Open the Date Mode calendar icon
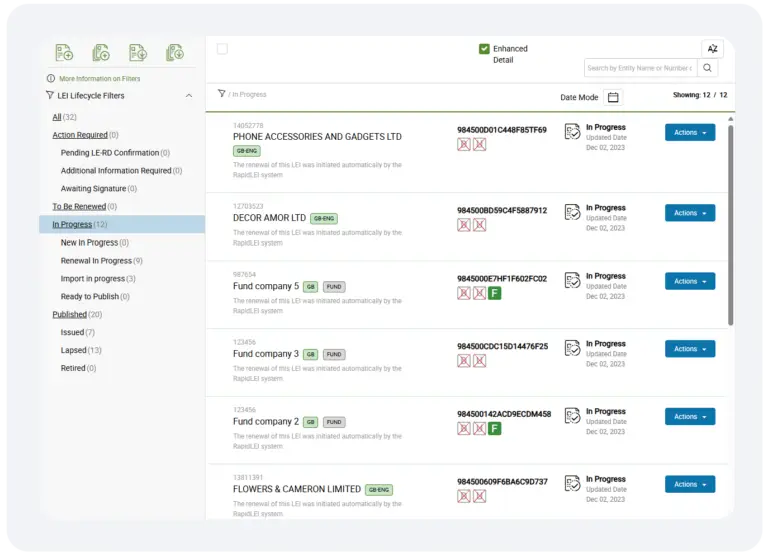768x556 pixels. [613, 97]
